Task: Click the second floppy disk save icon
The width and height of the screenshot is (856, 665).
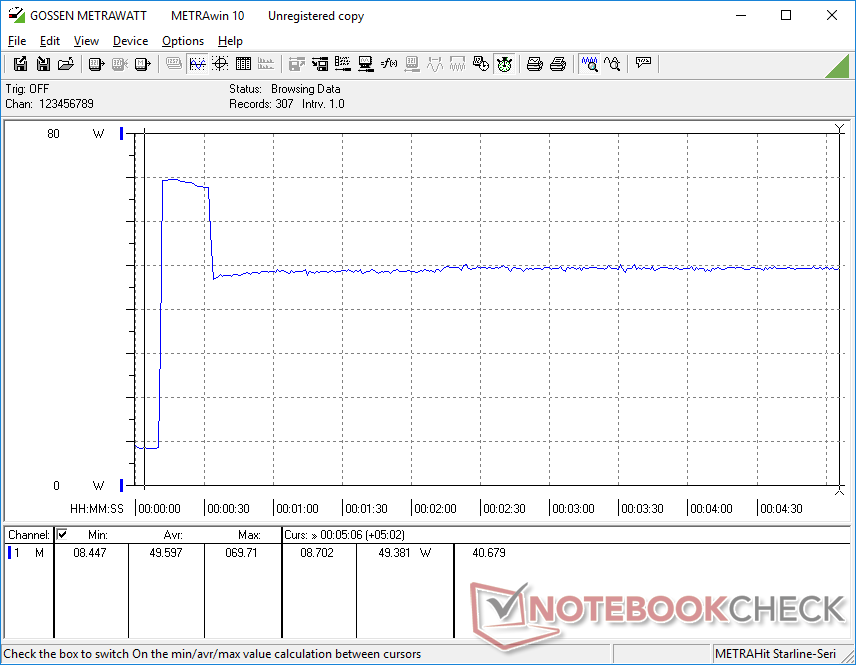Action: pos(43,64)
